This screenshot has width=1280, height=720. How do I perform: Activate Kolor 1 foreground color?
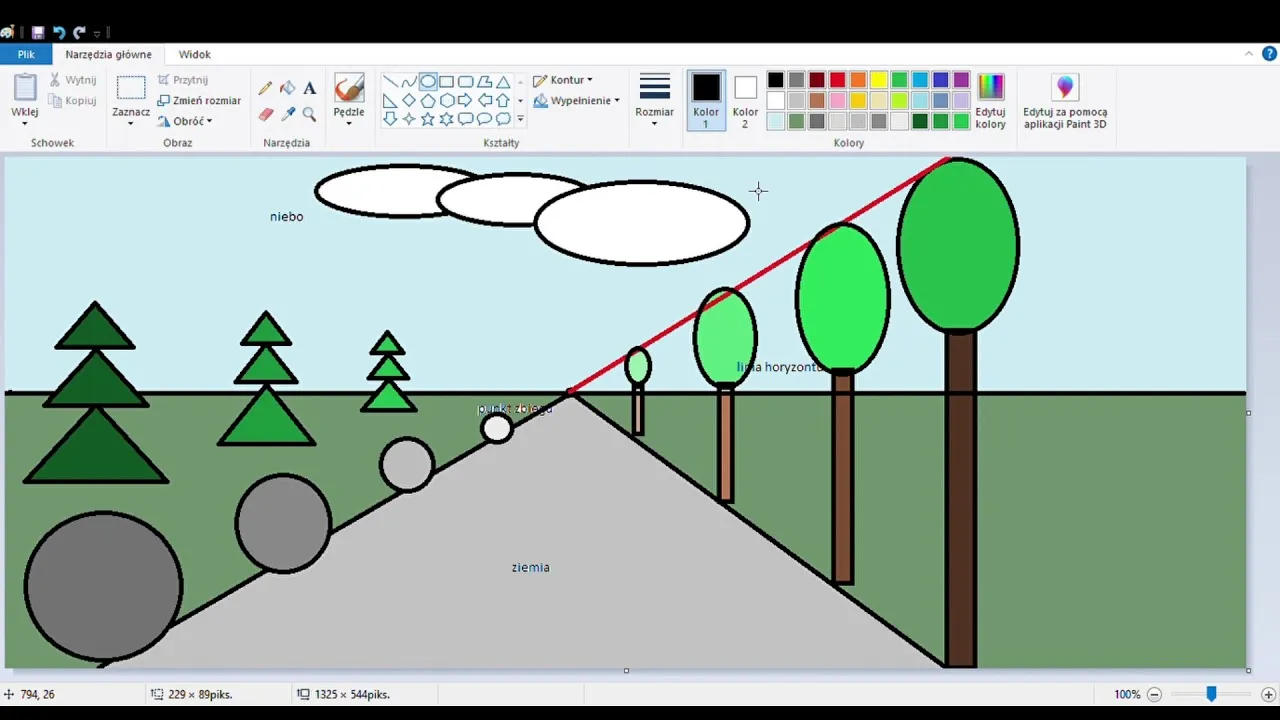click(706, 100)
